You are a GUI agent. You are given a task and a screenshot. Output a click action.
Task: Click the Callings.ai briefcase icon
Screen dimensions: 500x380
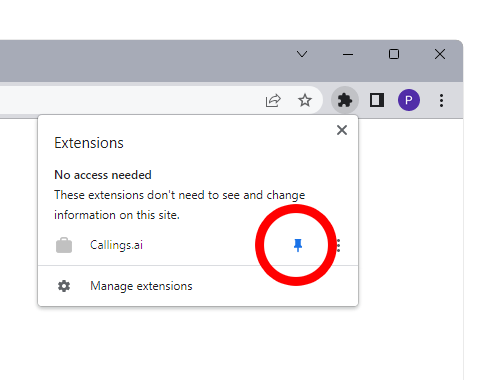point(64,245)
